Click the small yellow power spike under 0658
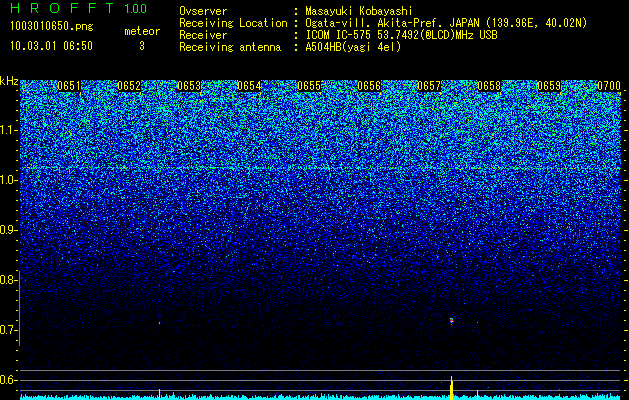629x400 pixels. tap(477, 395)
